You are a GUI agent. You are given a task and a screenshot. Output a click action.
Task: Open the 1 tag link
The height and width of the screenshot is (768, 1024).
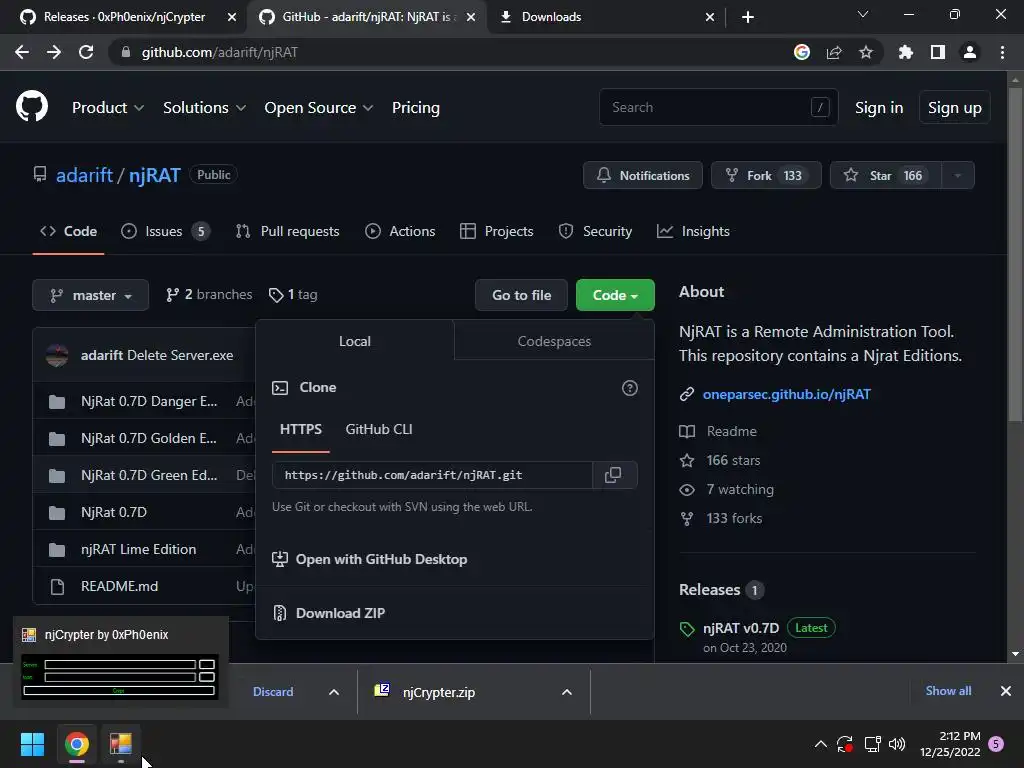pos(293,295)
